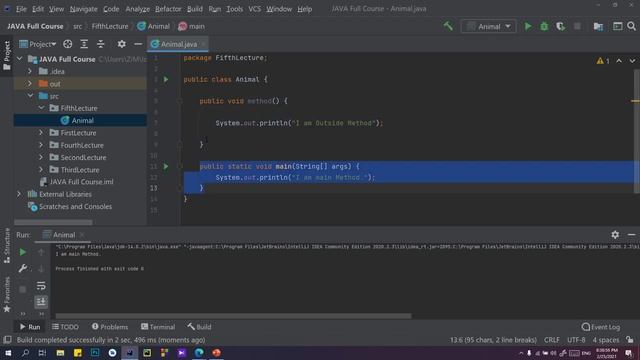The width and height of the screenshot is (640, 360).
Task: Start Debug with the bug icon
Action: click(x=544, y=26)
